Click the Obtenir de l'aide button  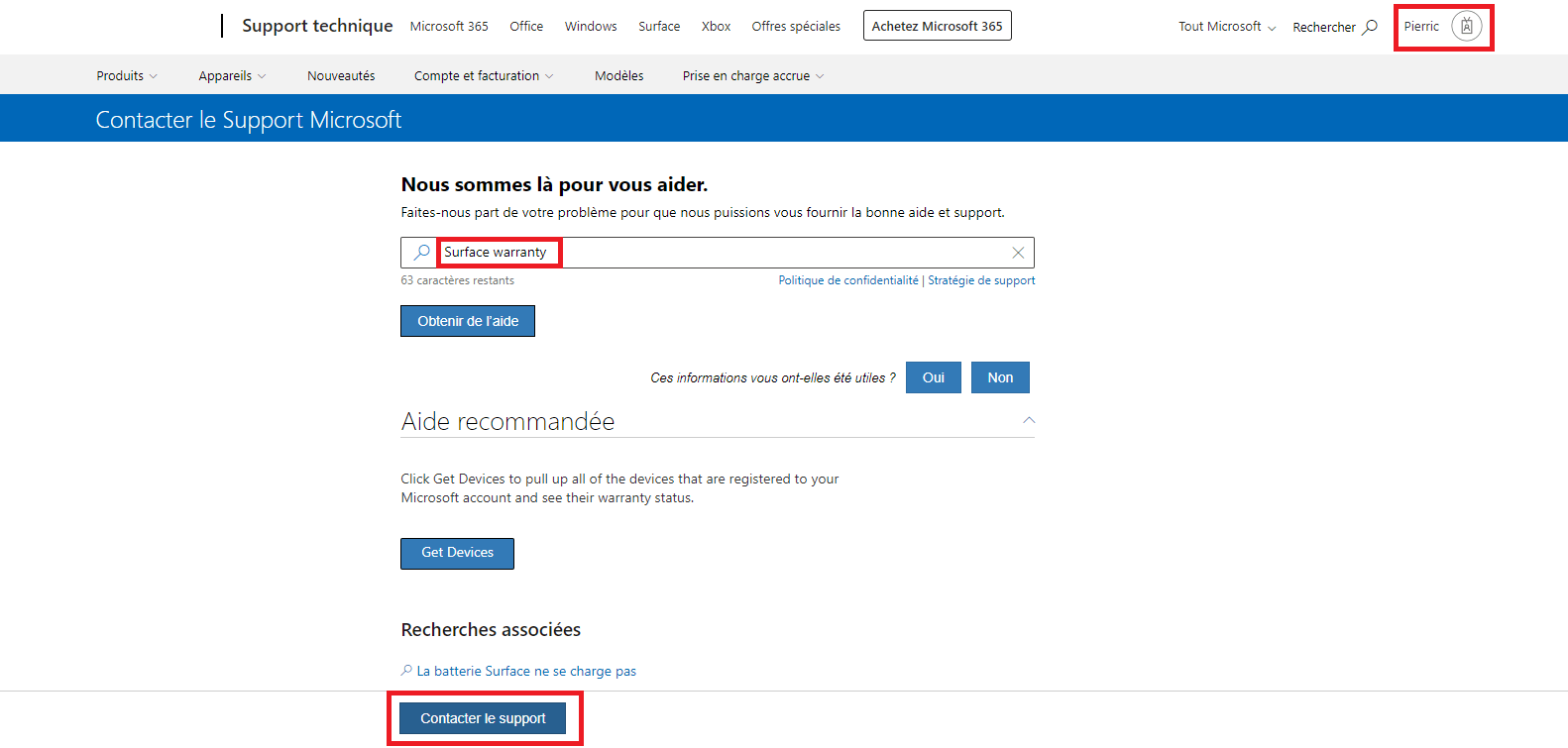(x=468, y=321)
